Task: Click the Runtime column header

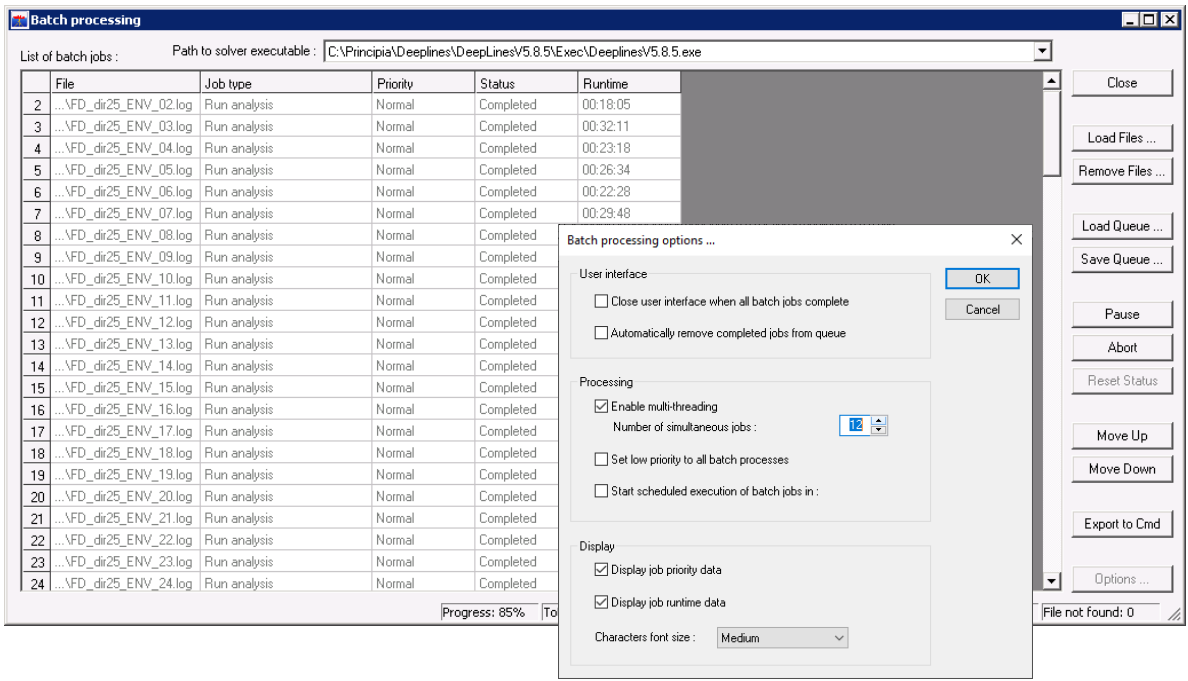Action: pyautogui.click(x=628, y=84)
